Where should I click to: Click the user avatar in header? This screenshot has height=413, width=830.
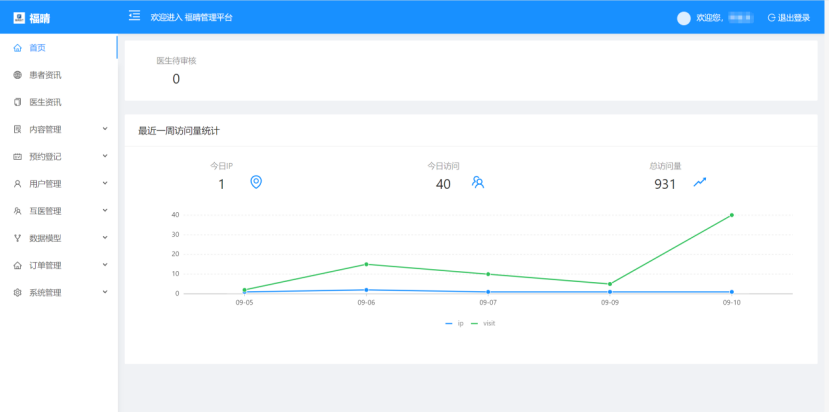tap(684, 18)
